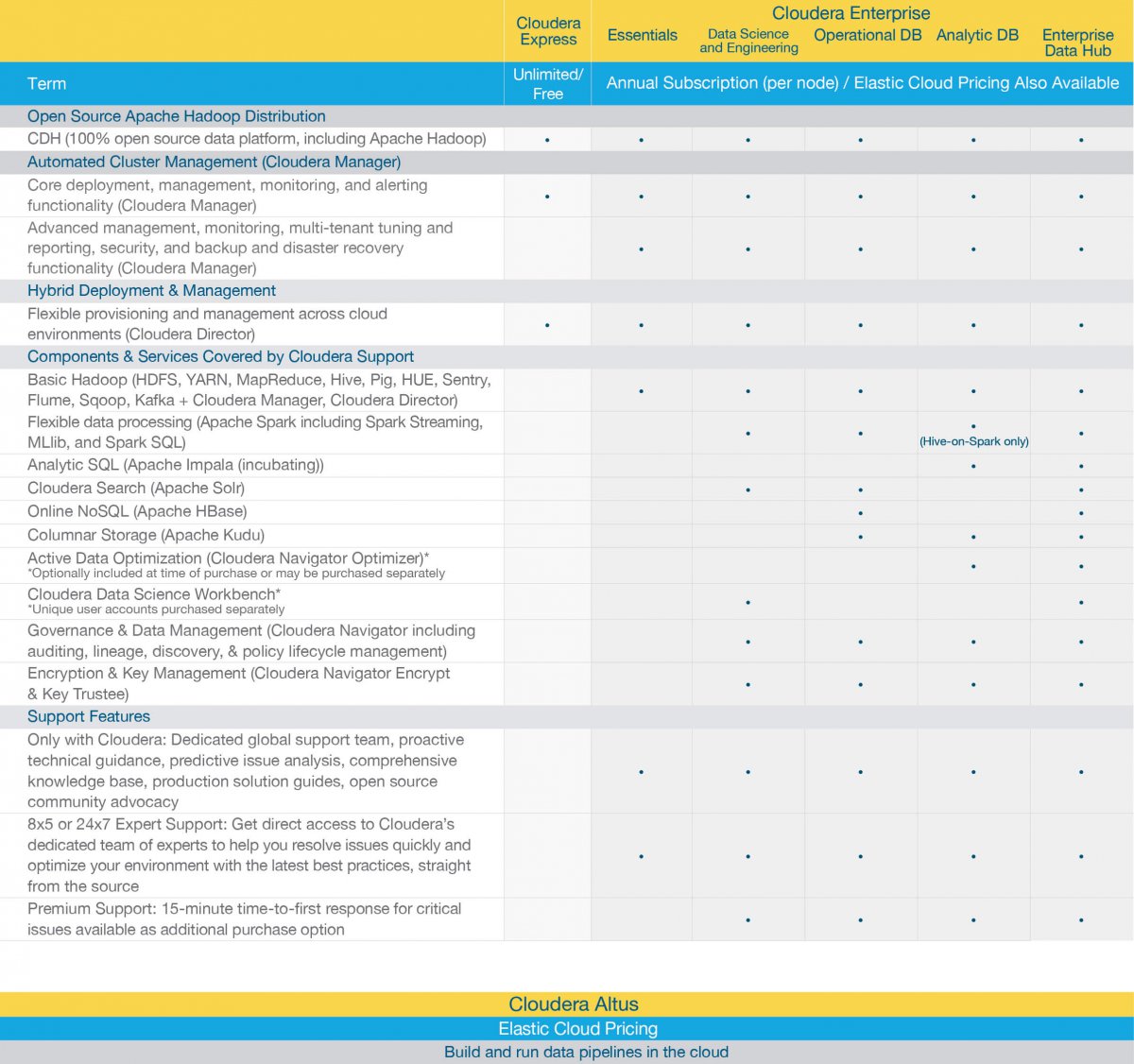
Task: Select Basic Hadoop dot under Essentials
Action: tap(641, 390)
